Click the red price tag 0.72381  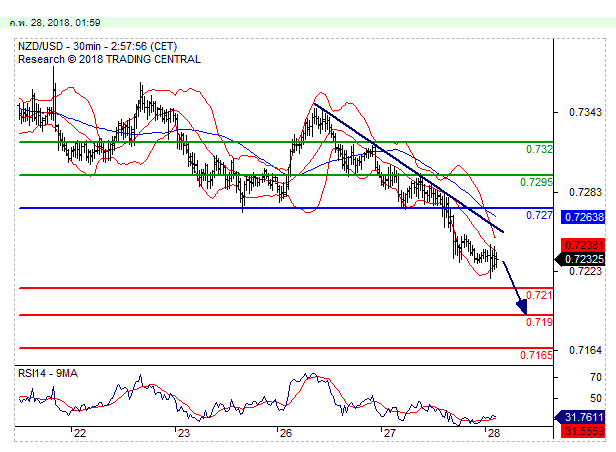coord(583,245)
